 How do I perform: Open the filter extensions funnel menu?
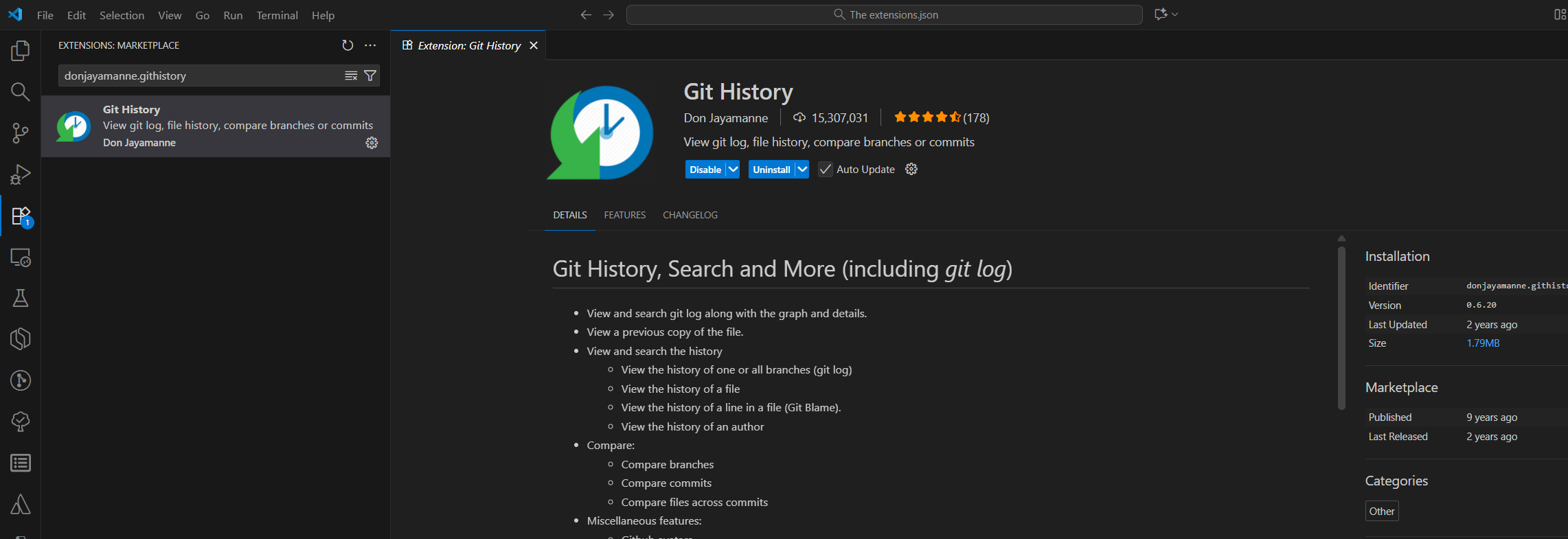pyautogui.click(x=370, y=76)
